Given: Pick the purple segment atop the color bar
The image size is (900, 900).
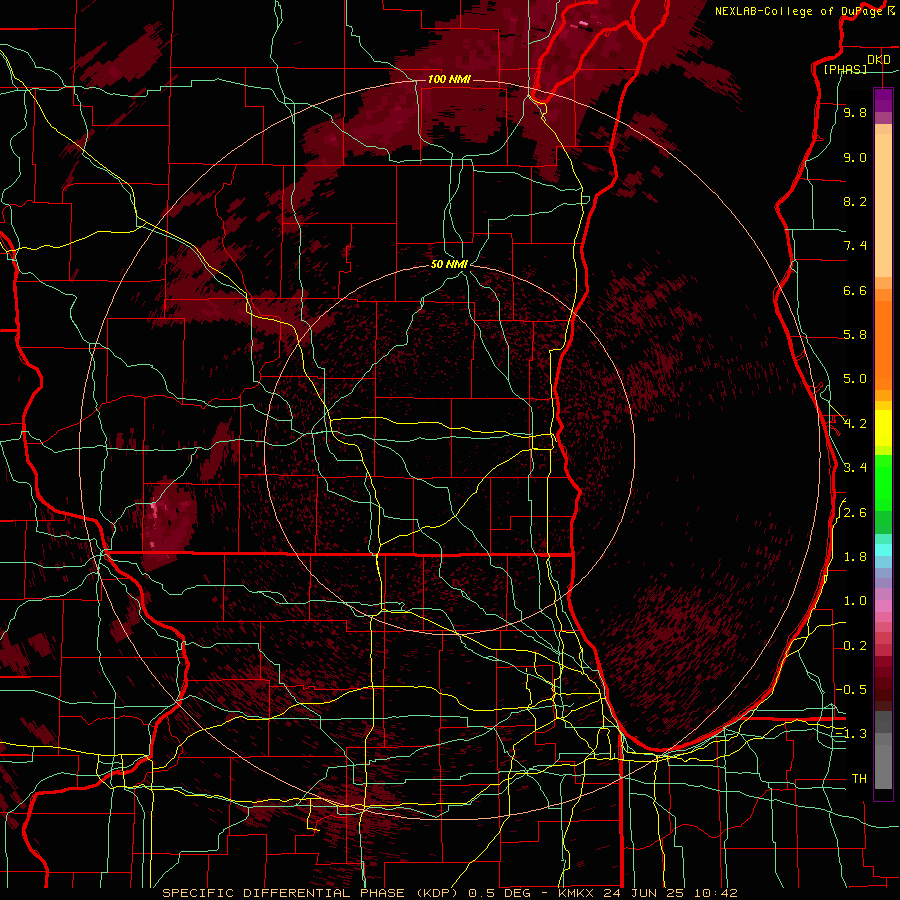Looking at the screenshot, I should pyautogui.click(x=883, y=100).
